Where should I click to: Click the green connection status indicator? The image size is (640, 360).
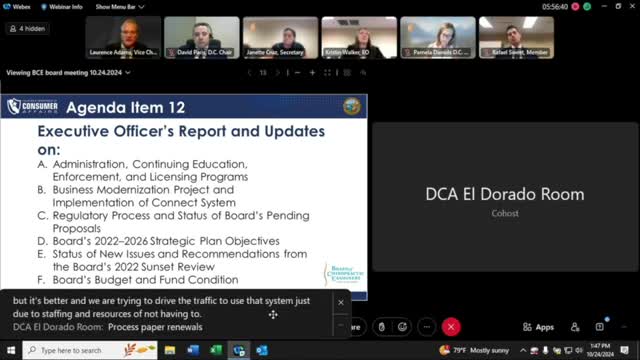[x=587, y=7]
